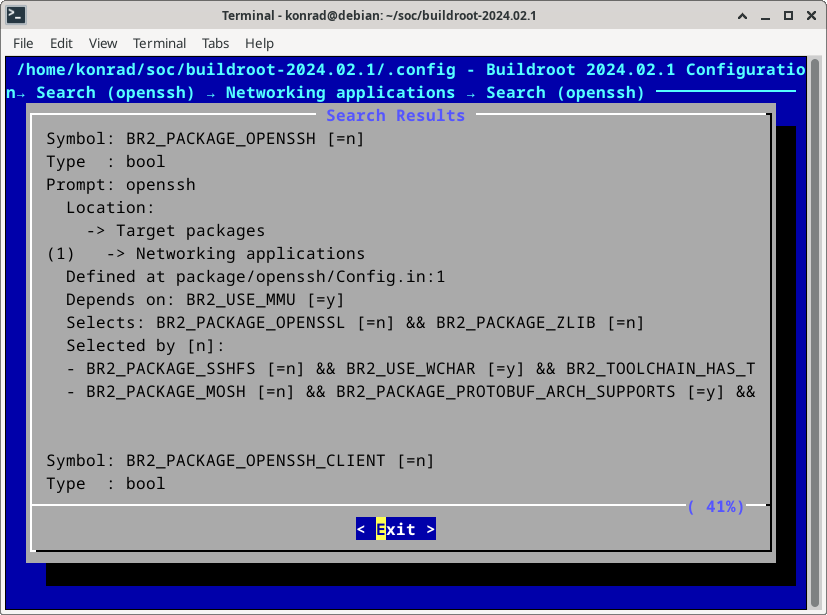
Task: Open the Edit menu
Action: click(x=61, y=43)
